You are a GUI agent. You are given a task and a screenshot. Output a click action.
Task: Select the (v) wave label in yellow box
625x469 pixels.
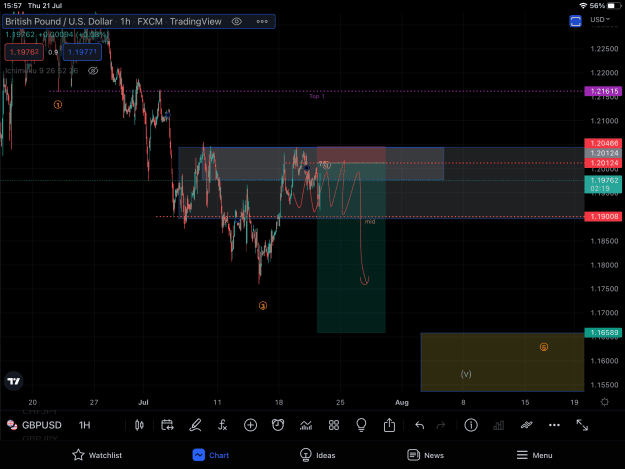click(x=466, y=374)
